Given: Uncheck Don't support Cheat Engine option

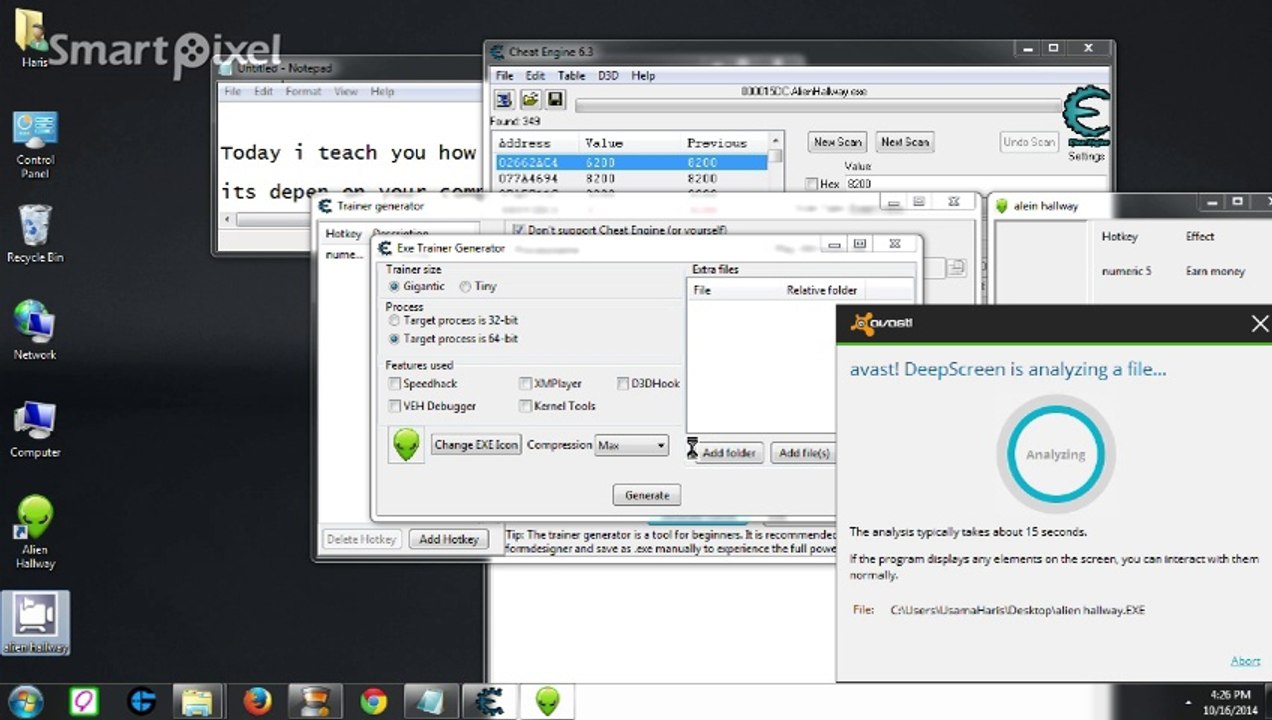Looking at the screenshot, I should pyautogui.click(x=517, y=230).
